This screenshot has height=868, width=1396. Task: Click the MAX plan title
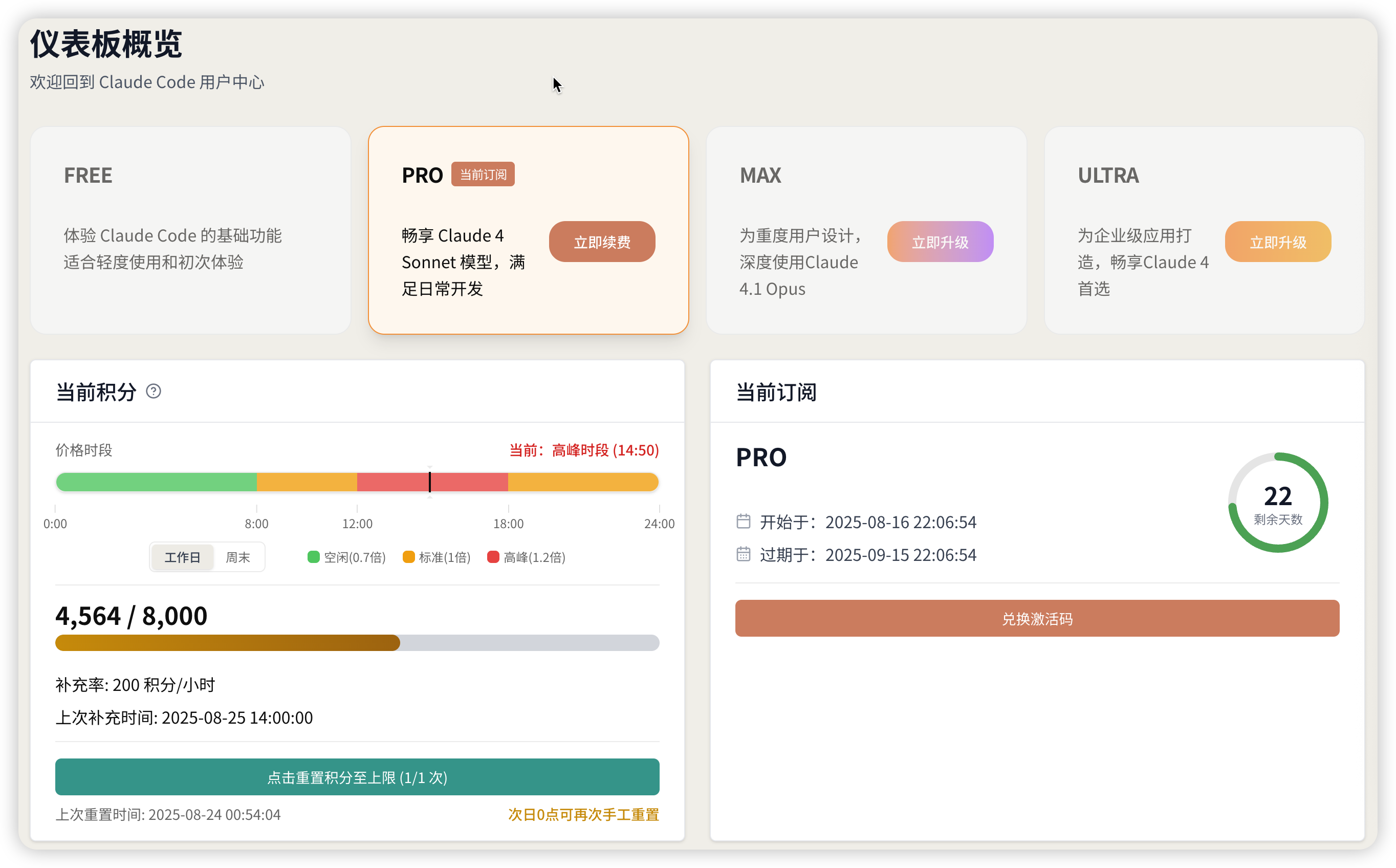pos(760,175)
